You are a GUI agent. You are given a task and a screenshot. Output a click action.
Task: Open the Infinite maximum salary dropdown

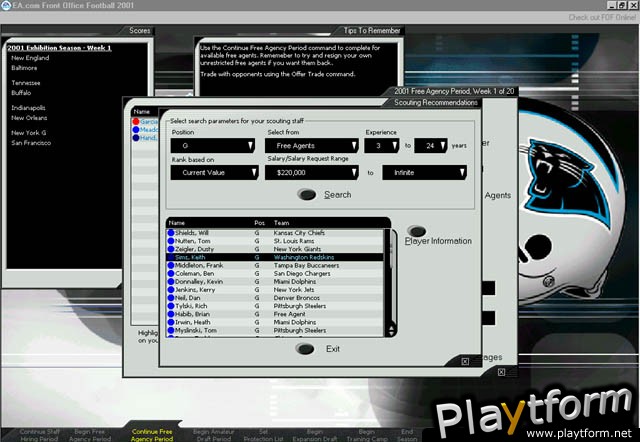tap(424, 173)
